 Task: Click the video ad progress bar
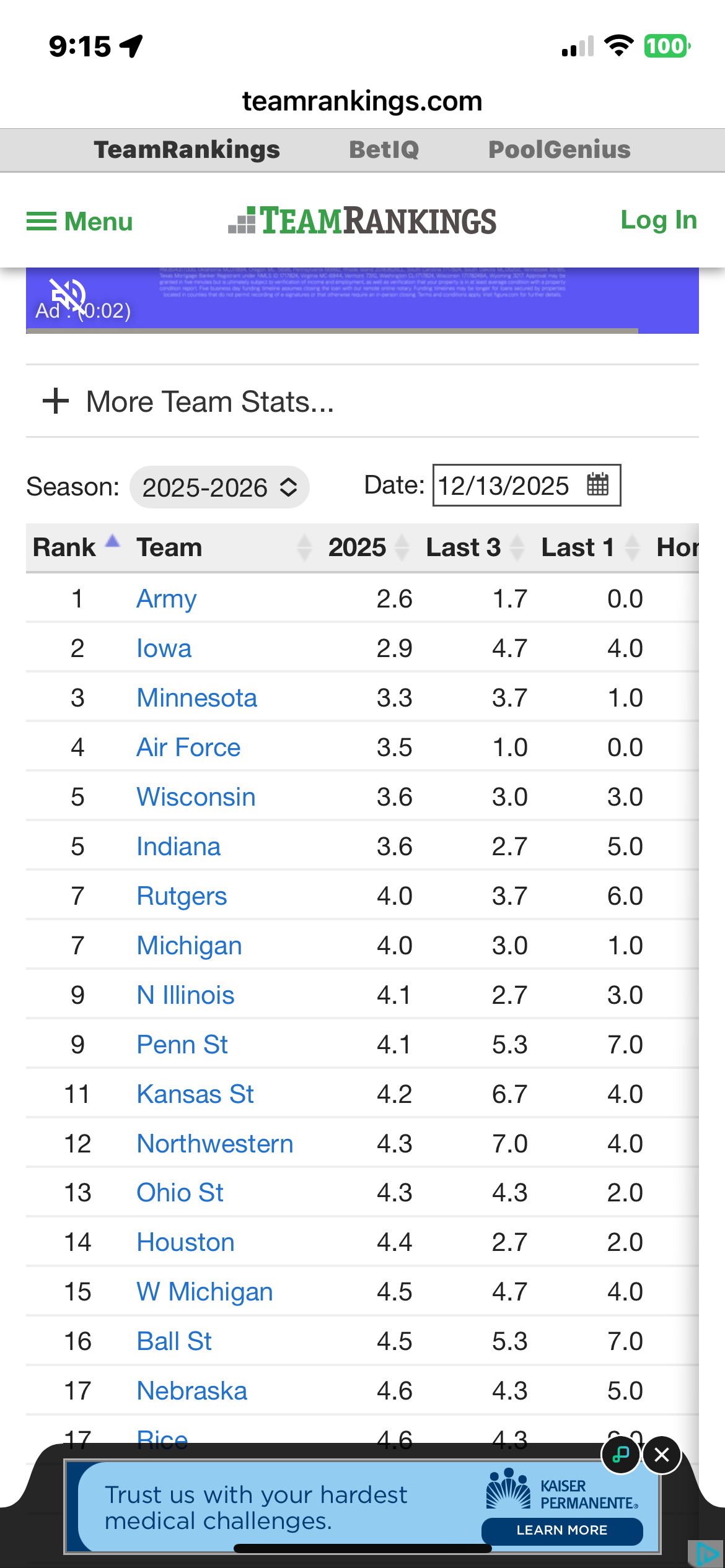click(x=332, y=331)
